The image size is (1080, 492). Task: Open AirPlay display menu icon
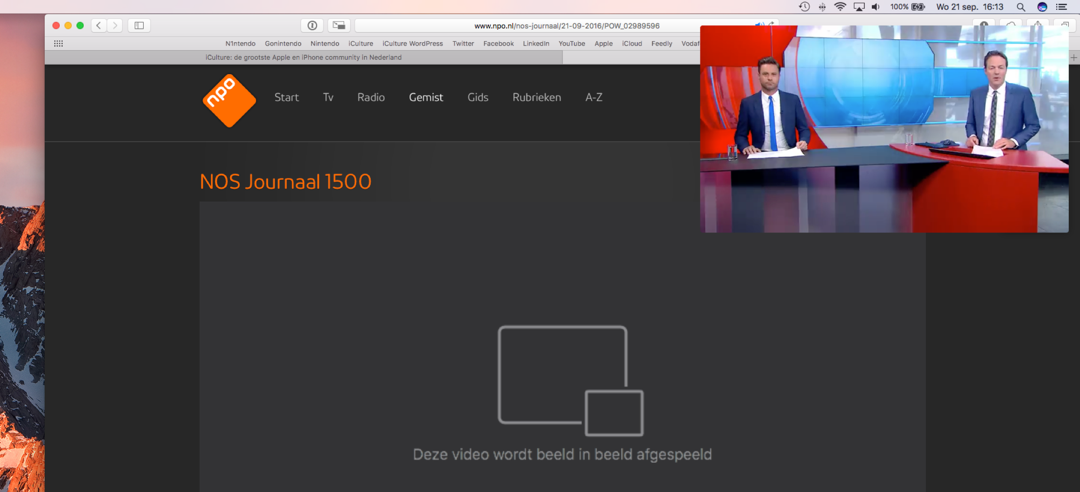click(859, 7)
